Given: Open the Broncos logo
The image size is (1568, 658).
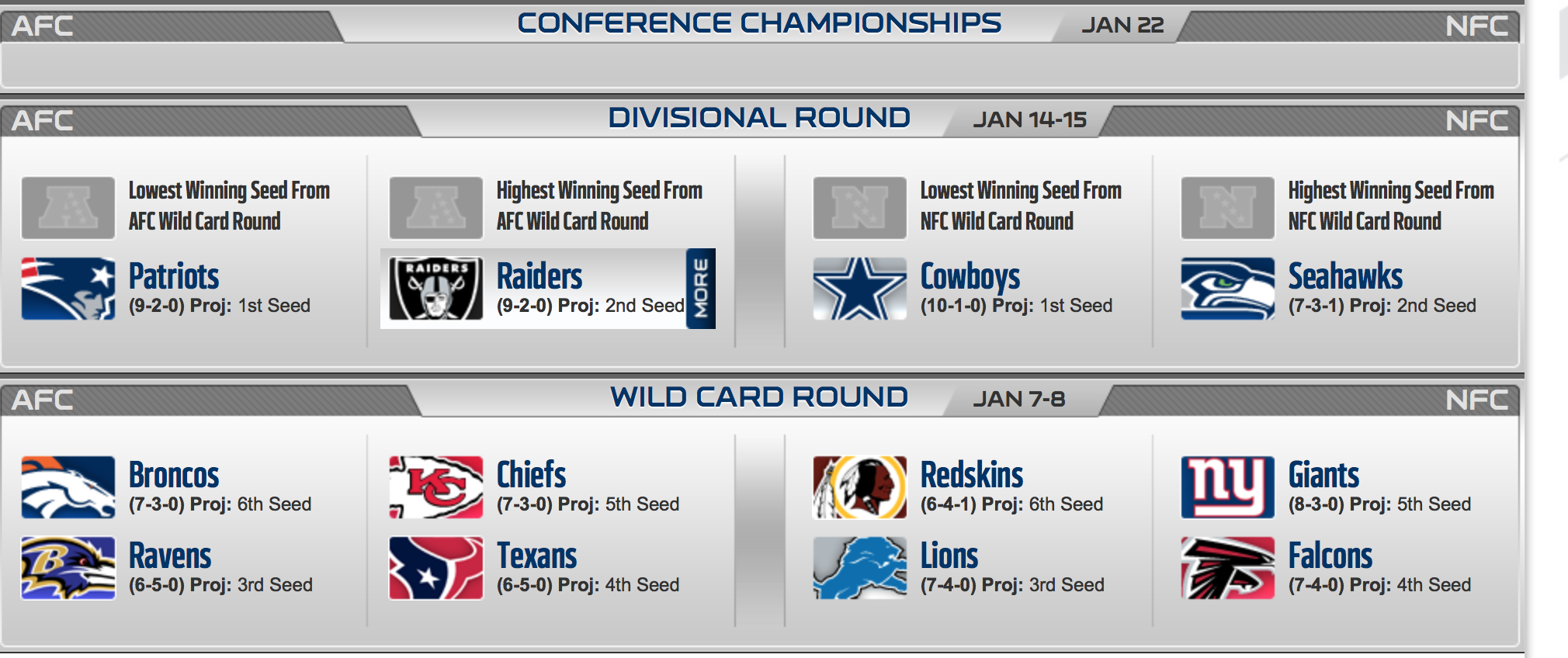Looking at the screenshot, I should pos(68,487).
